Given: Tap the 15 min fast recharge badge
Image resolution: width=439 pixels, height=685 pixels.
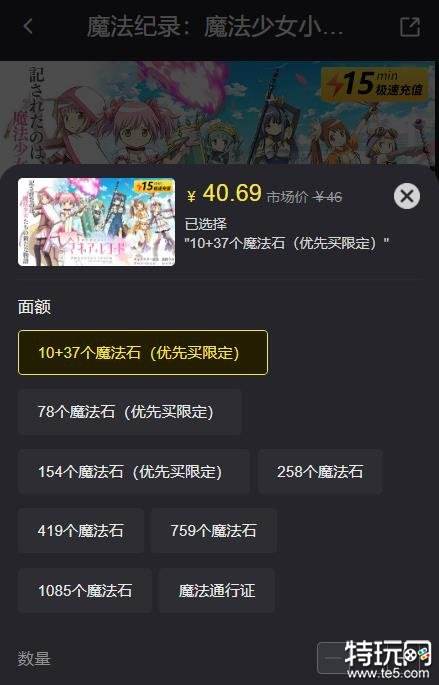Looking at the screenshot, I should (375, 84).
